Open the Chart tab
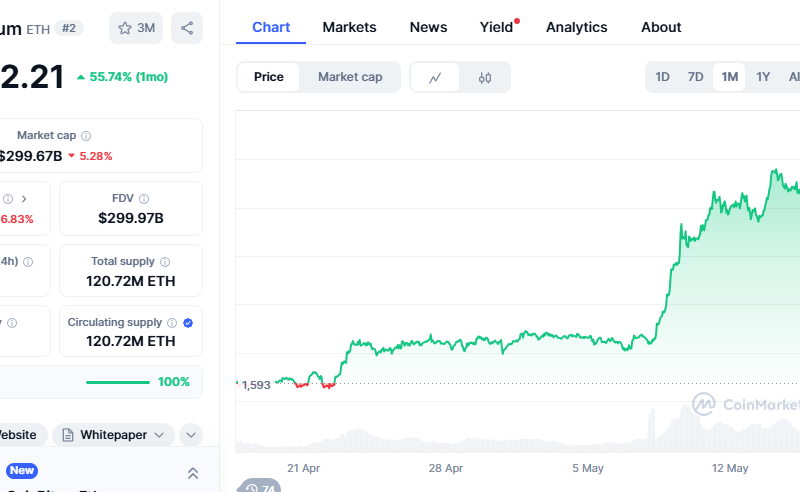This screenshot has height=492, width=800. 271,28
